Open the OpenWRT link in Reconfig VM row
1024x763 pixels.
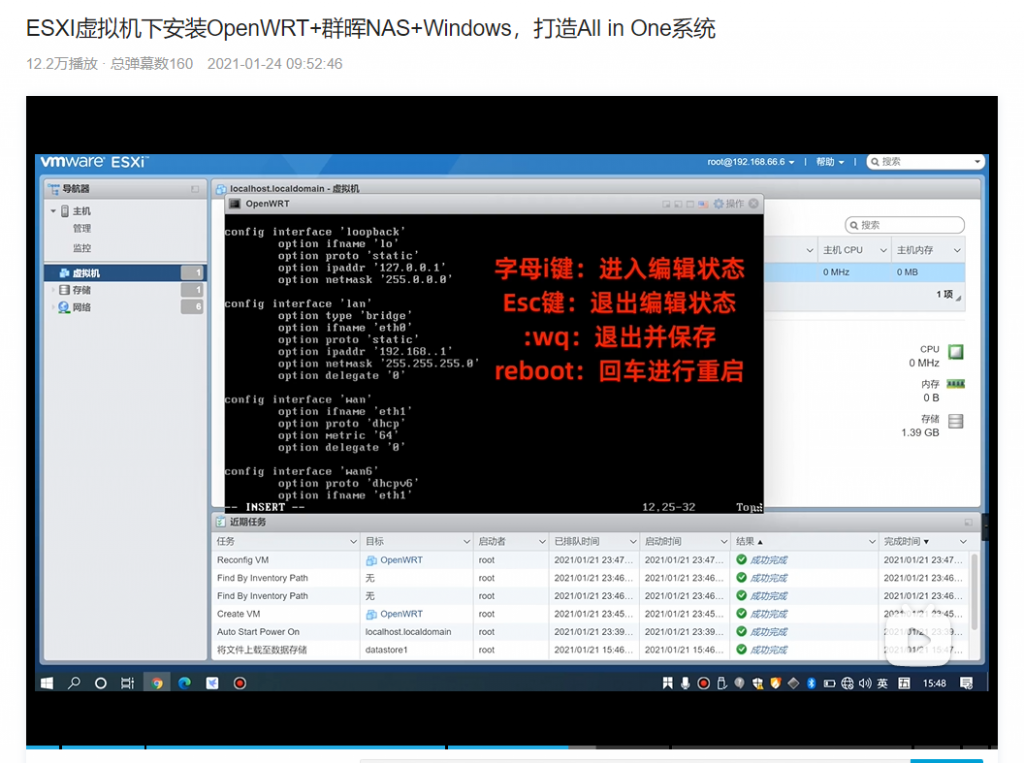(x=401, y=560)
